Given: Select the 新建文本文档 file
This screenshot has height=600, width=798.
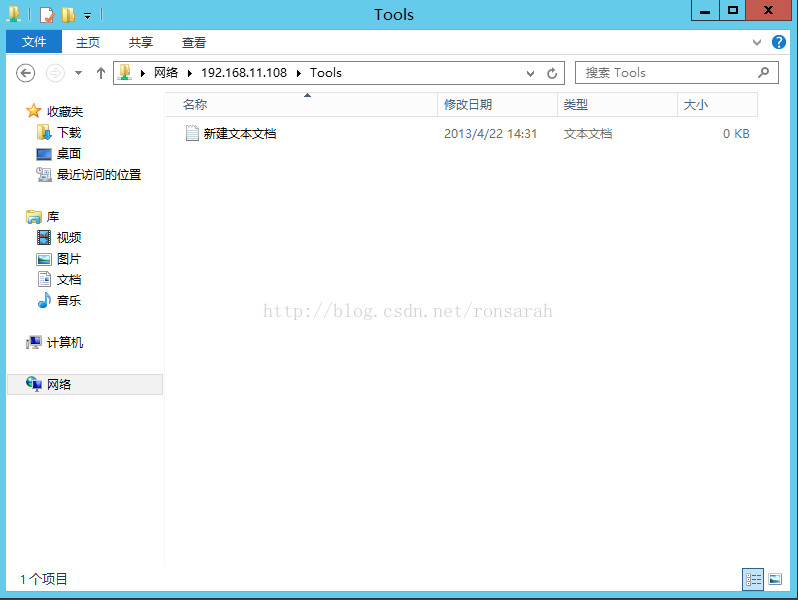Looking at the screenshot, I should 239,134.
